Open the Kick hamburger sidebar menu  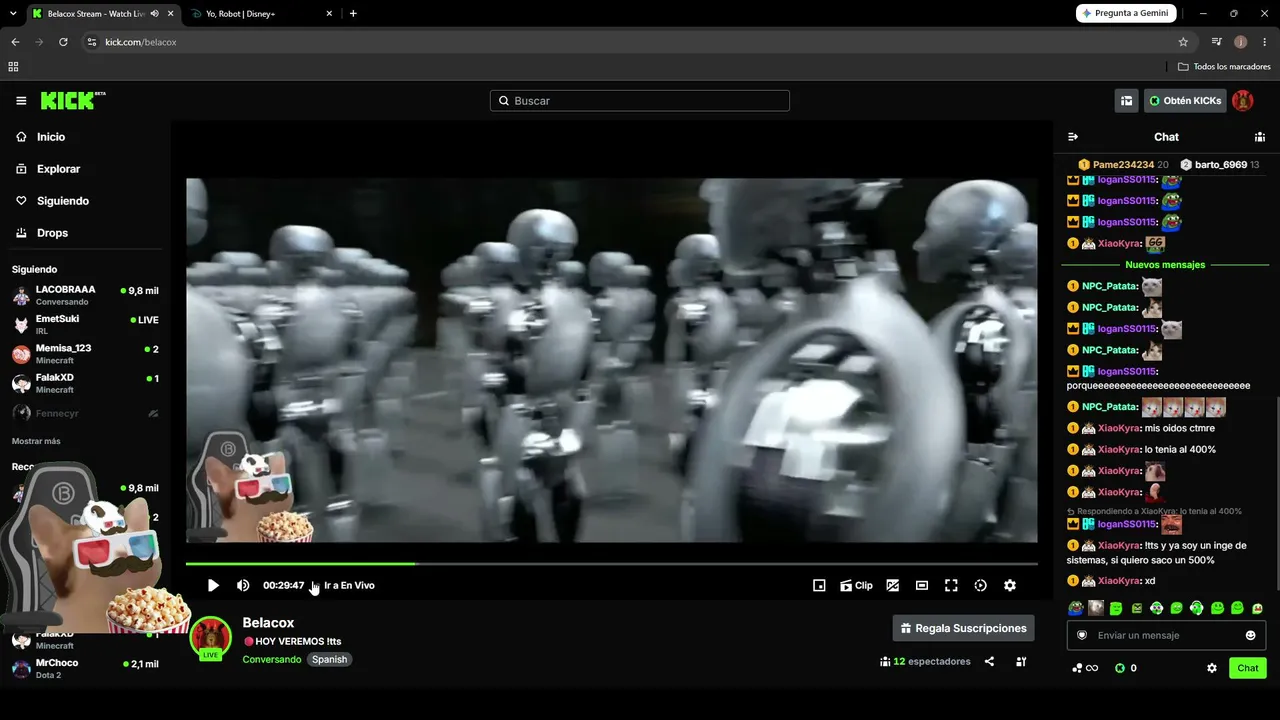(21, 101)
